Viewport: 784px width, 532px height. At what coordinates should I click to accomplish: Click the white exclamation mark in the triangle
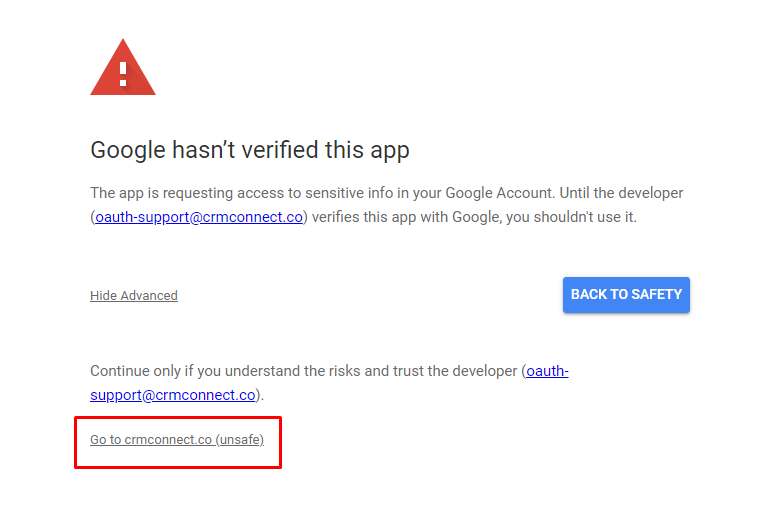pos(123,73)
